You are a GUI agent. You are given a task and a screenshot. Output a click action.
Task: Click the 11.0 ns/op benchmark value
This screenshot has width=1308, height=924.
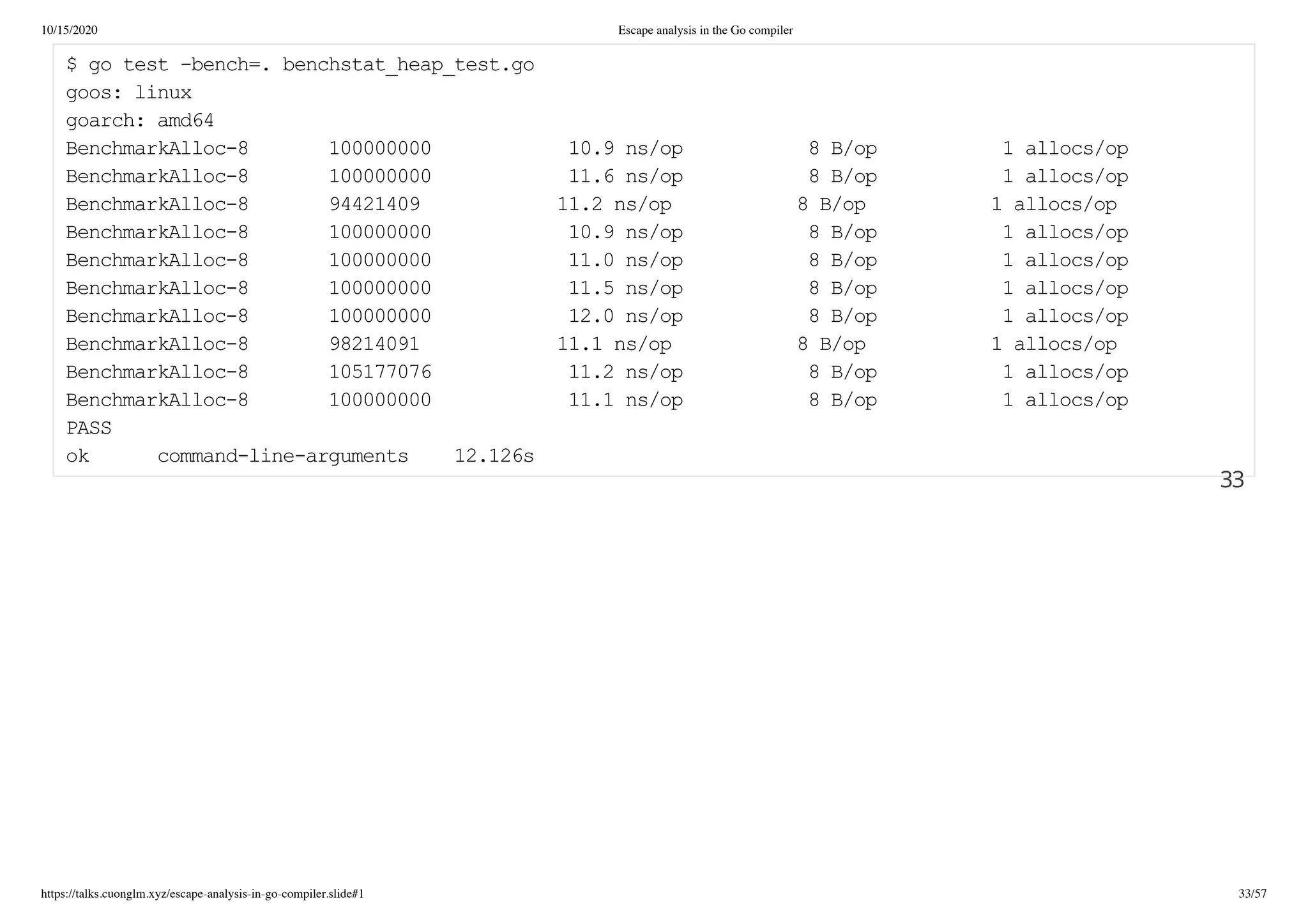(x=626, y=261)
